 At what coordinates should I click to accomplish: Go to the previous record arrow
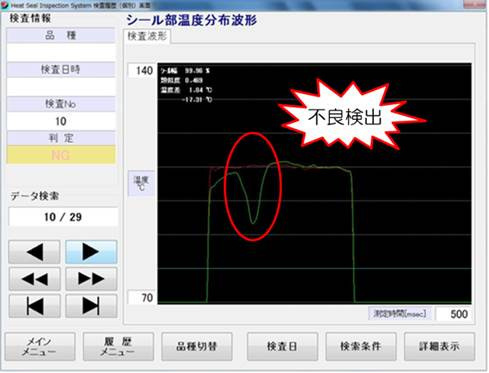coord(34,252)
